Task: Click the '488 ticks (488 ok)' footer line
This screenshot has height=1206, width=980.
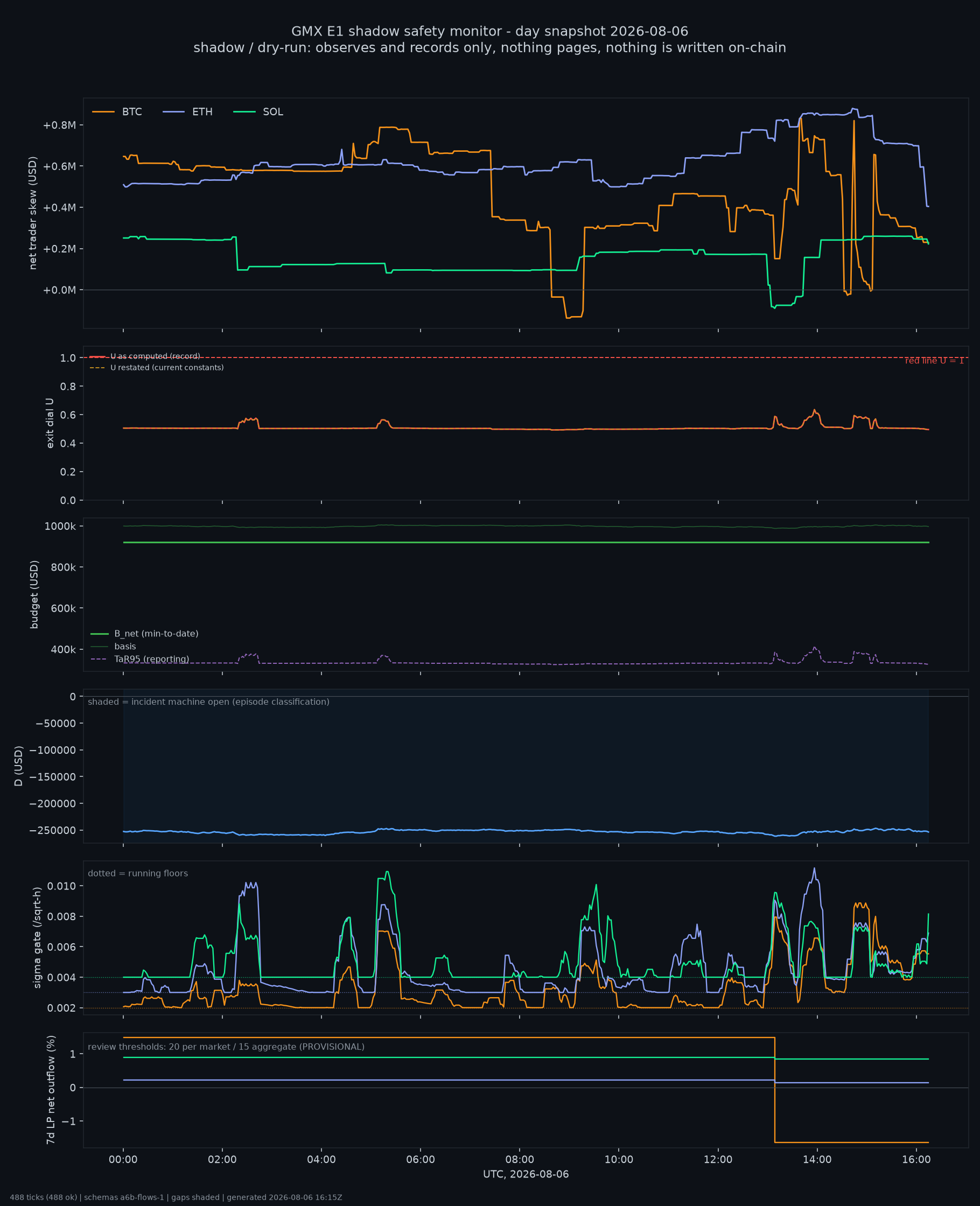Action: 176,1197
